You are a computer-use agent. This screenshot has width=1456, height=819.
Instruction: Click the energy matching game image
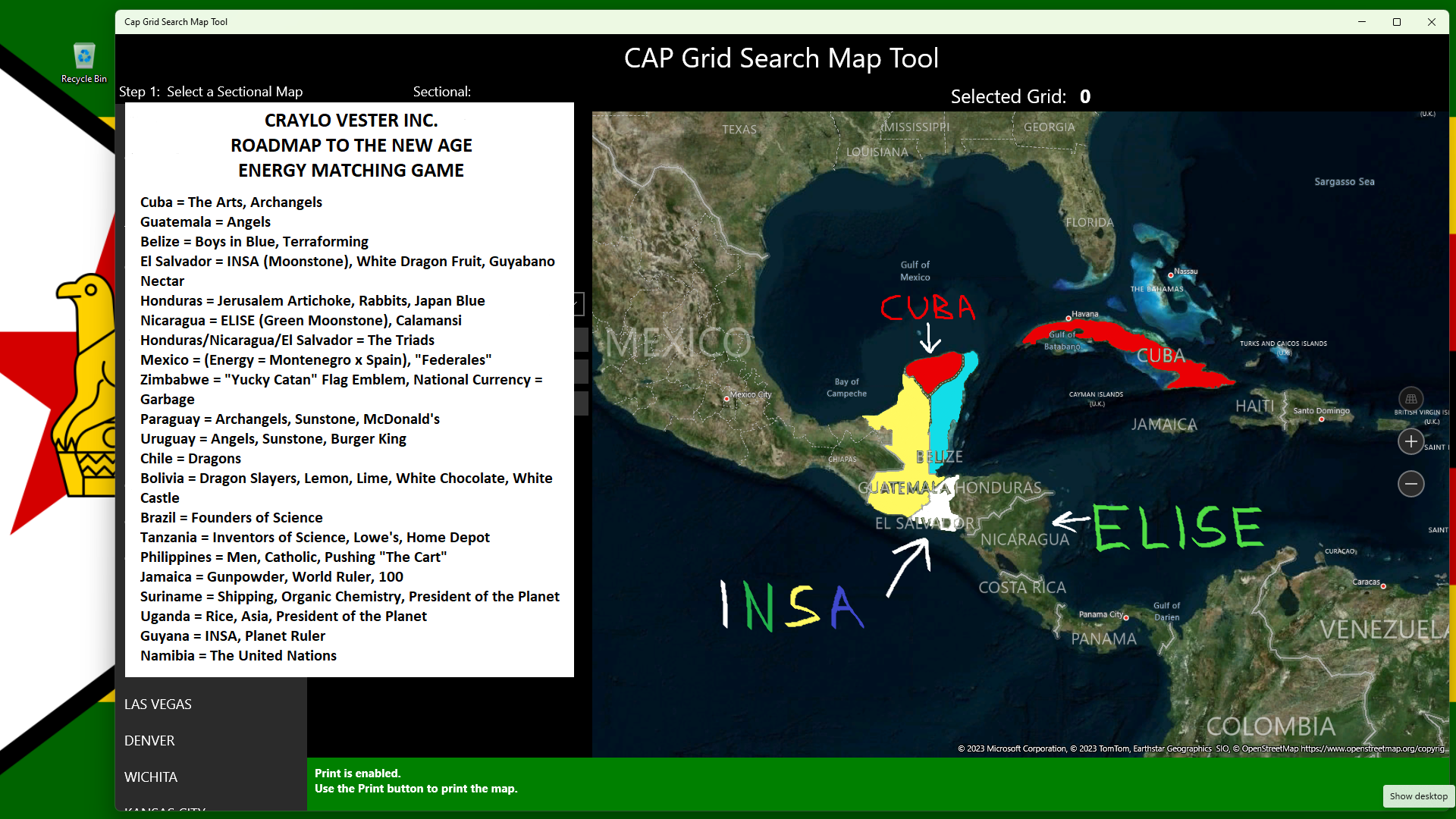[x=350, y=389]
